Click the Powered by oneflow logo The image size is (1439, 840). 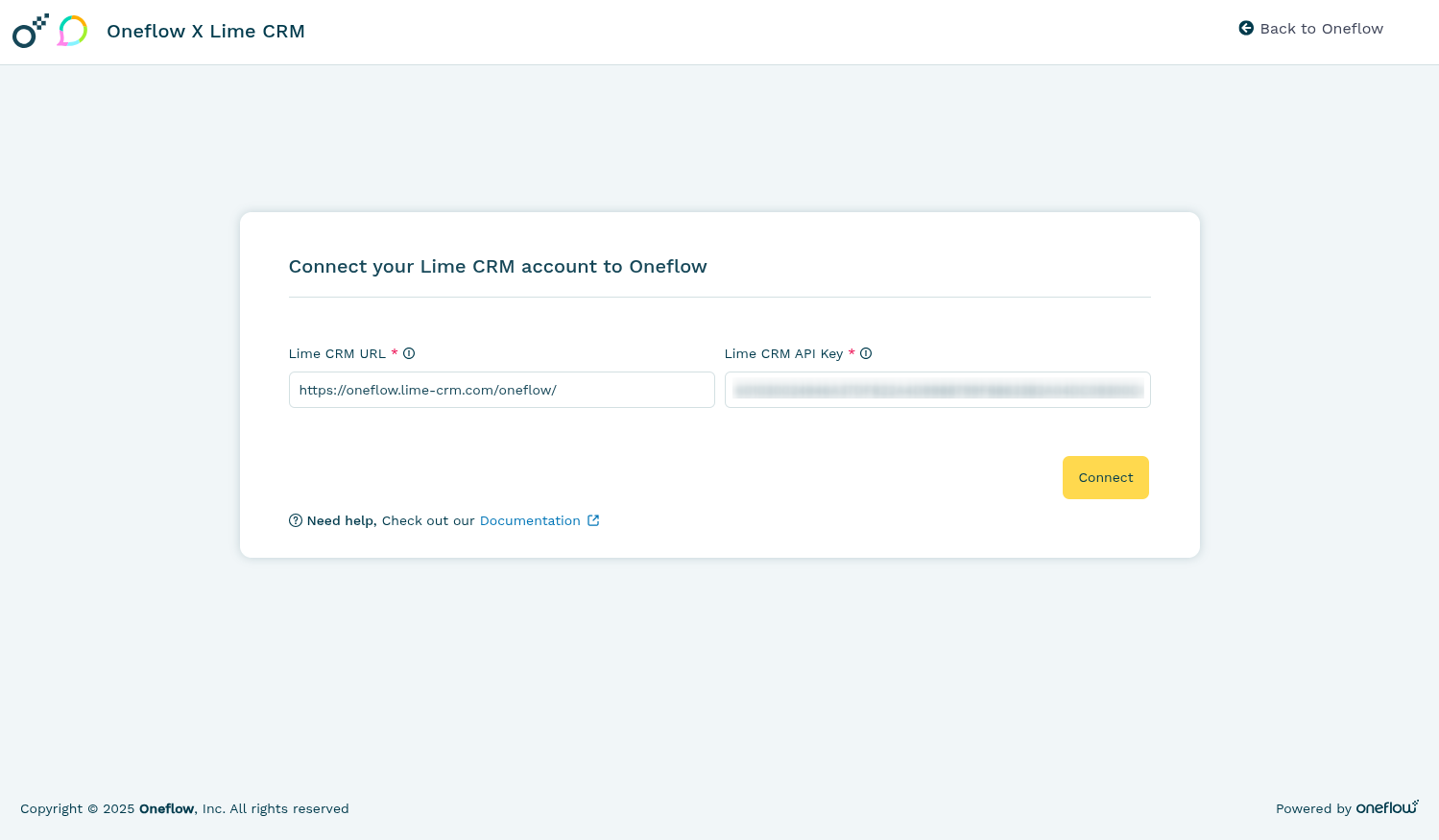[1387, 807]
